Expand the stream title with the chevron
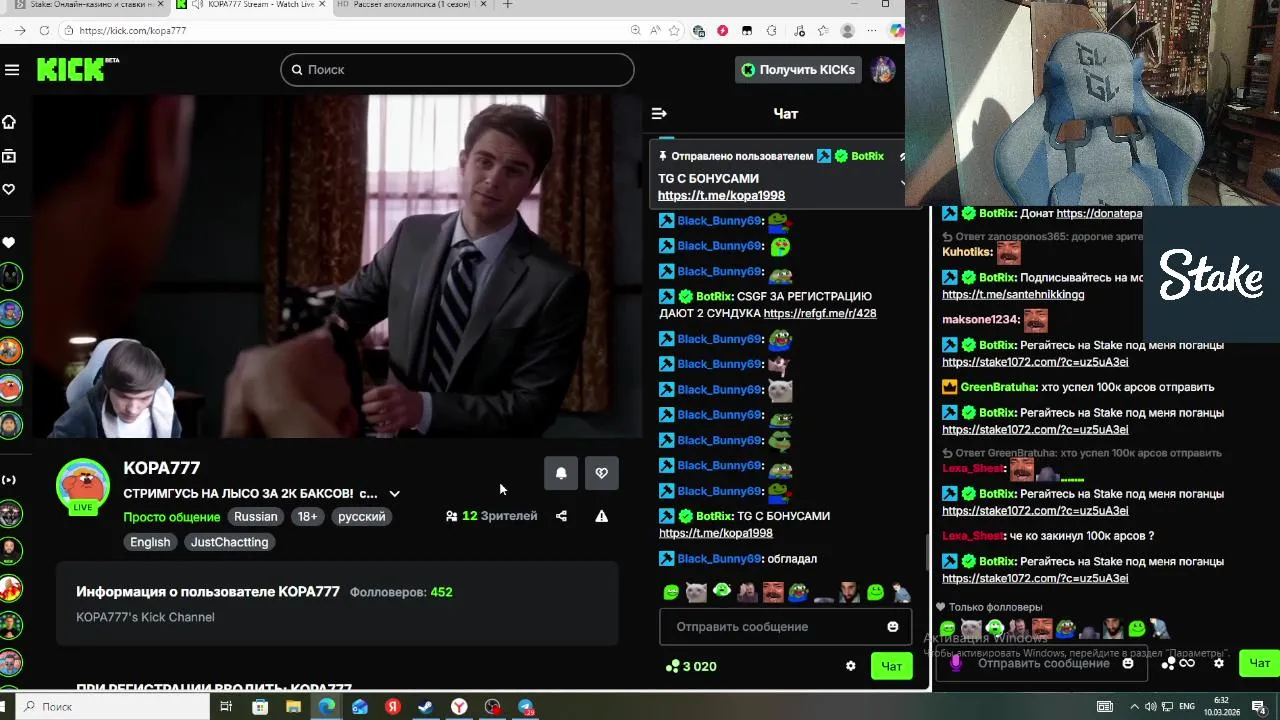1280x720 pixels. tap(394, 494)
